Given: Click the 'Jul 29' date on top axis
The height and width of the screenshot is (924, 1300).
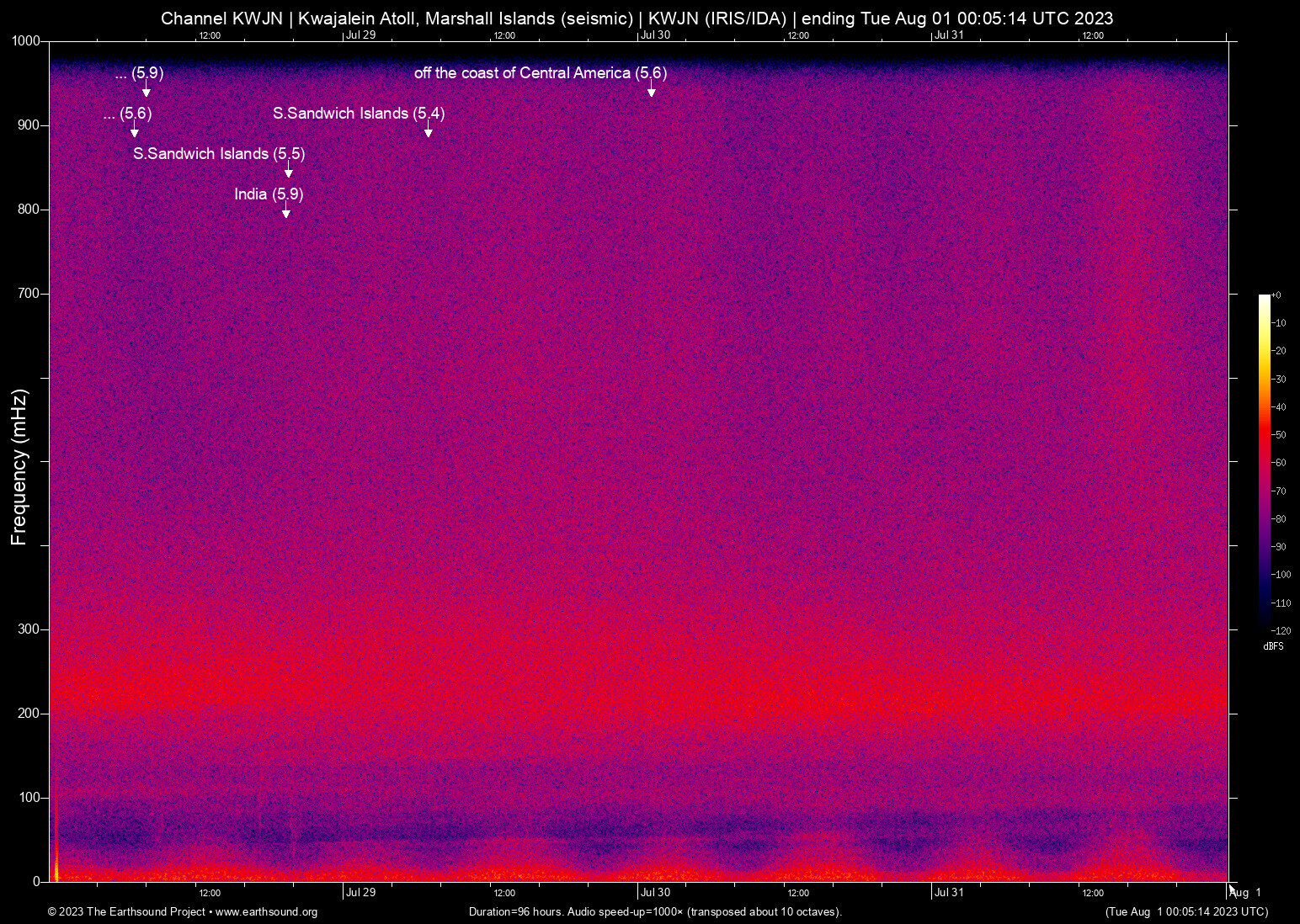Looking at the screenshot, I should point(360,35).
